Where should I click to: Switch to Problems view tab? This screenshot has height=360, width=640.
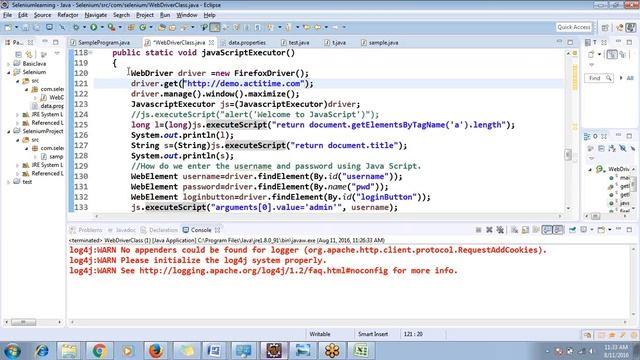[86, 230]
